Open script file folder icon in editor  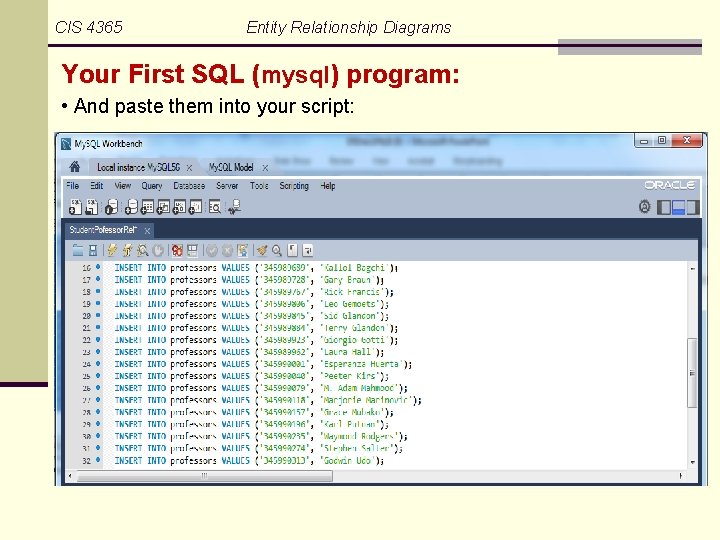pos(78,250)
